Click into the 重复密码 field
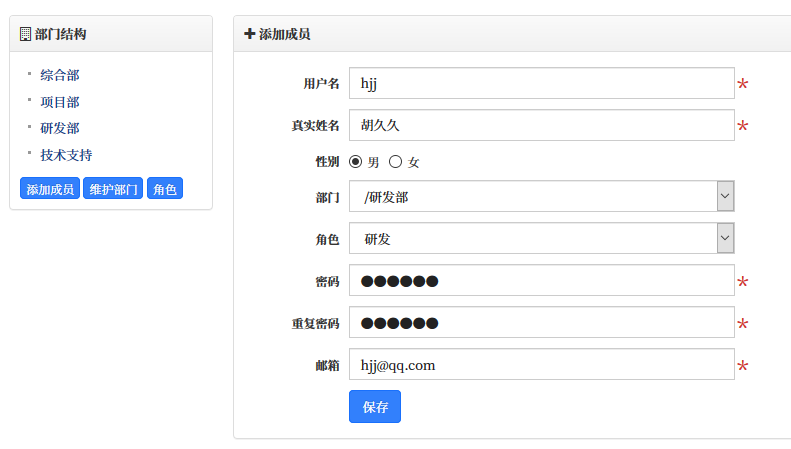 (541, 323)
